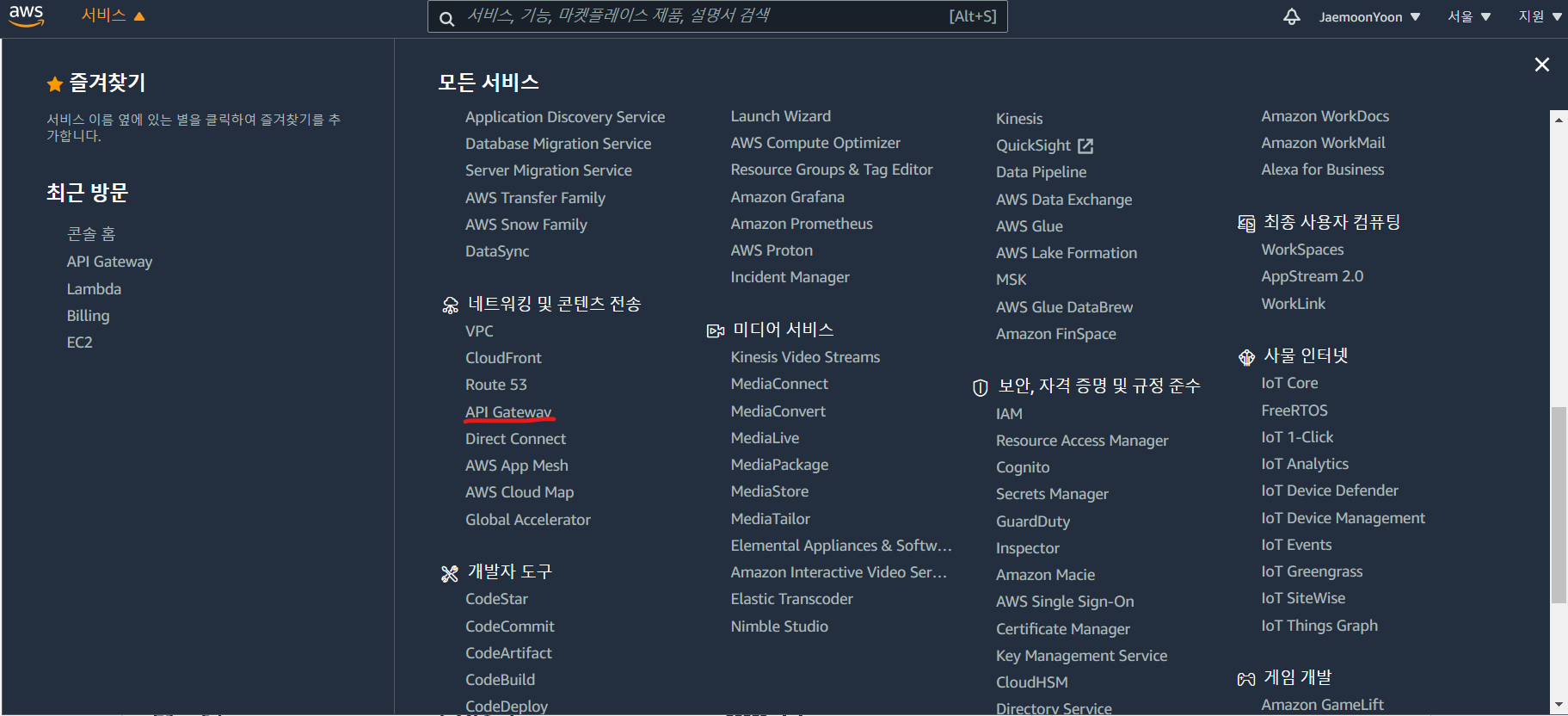Focus the service search input field
The height and width of the screenshot is (716, 1568).
717,16
